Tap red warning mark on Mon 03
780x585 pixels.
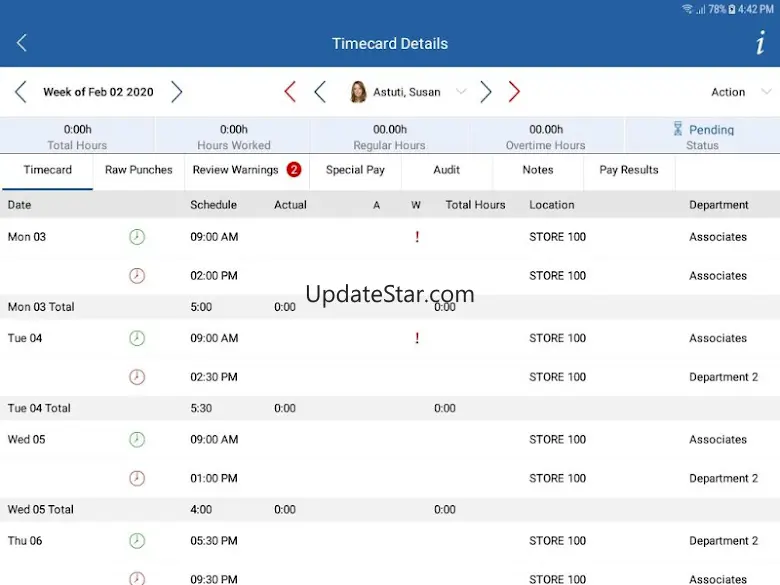click(416, 237)
